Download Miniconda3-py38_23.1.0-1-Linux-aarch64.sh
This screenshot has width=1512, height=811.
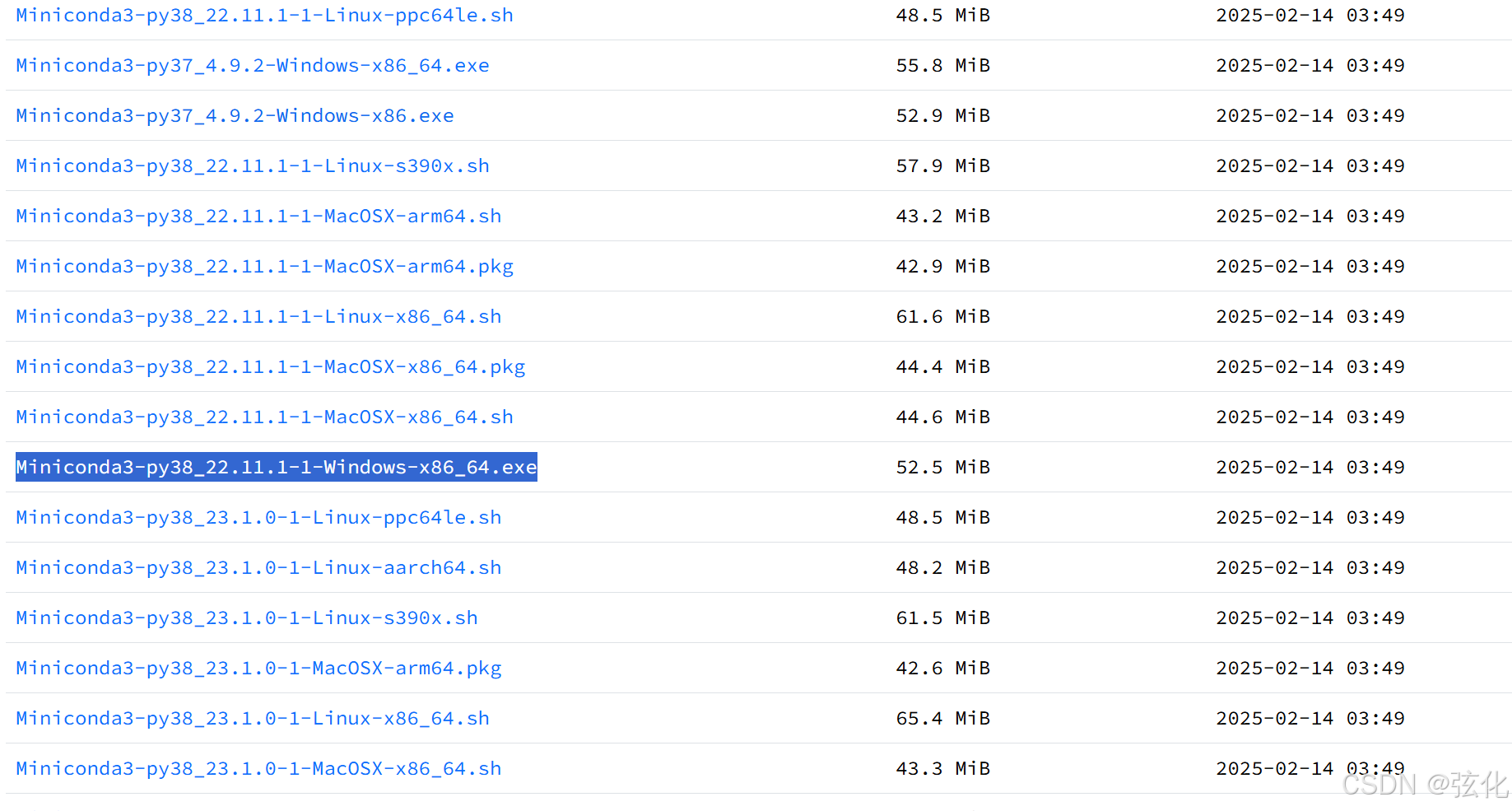coord(258,568)
